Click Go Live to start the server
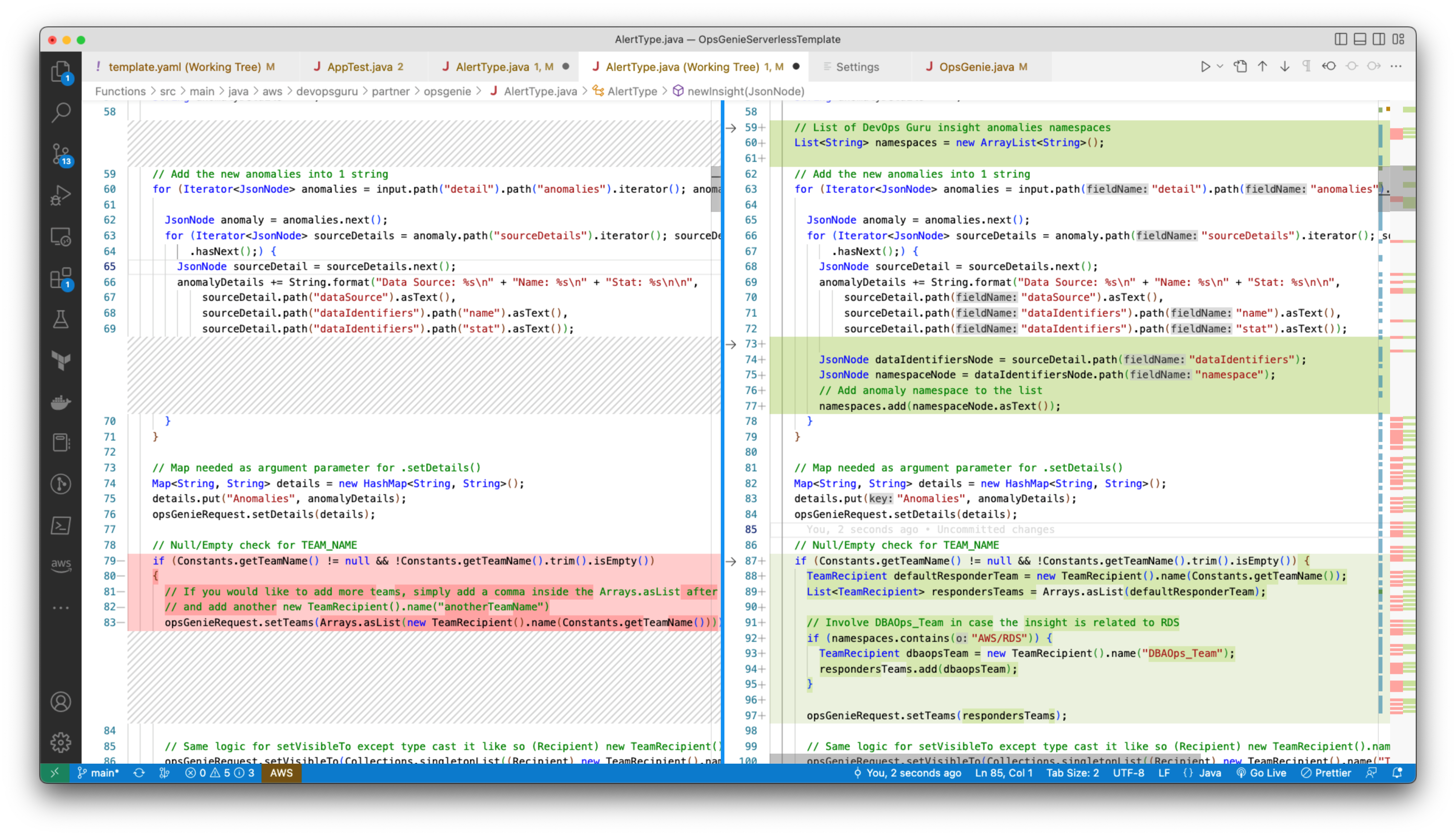 pos(1263,773)
